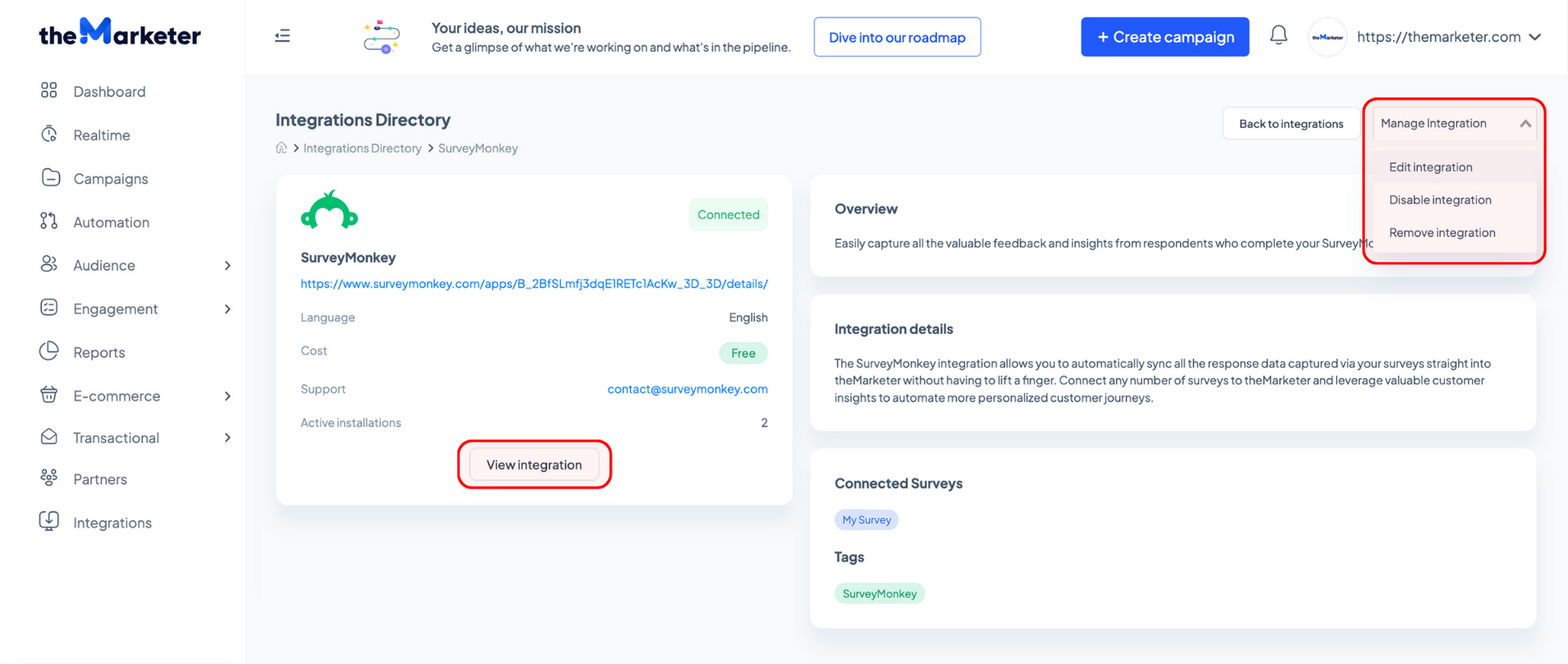The image size is (1568, 664).
Task: Open Automation in the sidebar
Action: coord(111,222)
